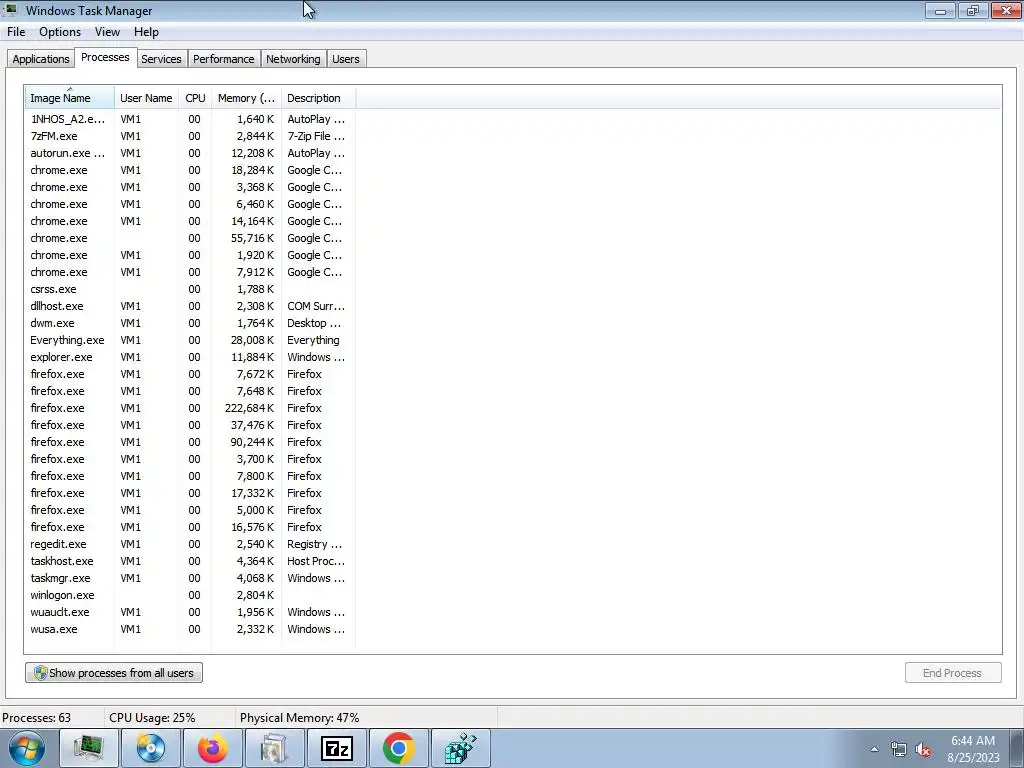Viewport: 1024px width, 768px height.
Task: Select firefox.exe using 90,244 K
Action: (190, 441)
